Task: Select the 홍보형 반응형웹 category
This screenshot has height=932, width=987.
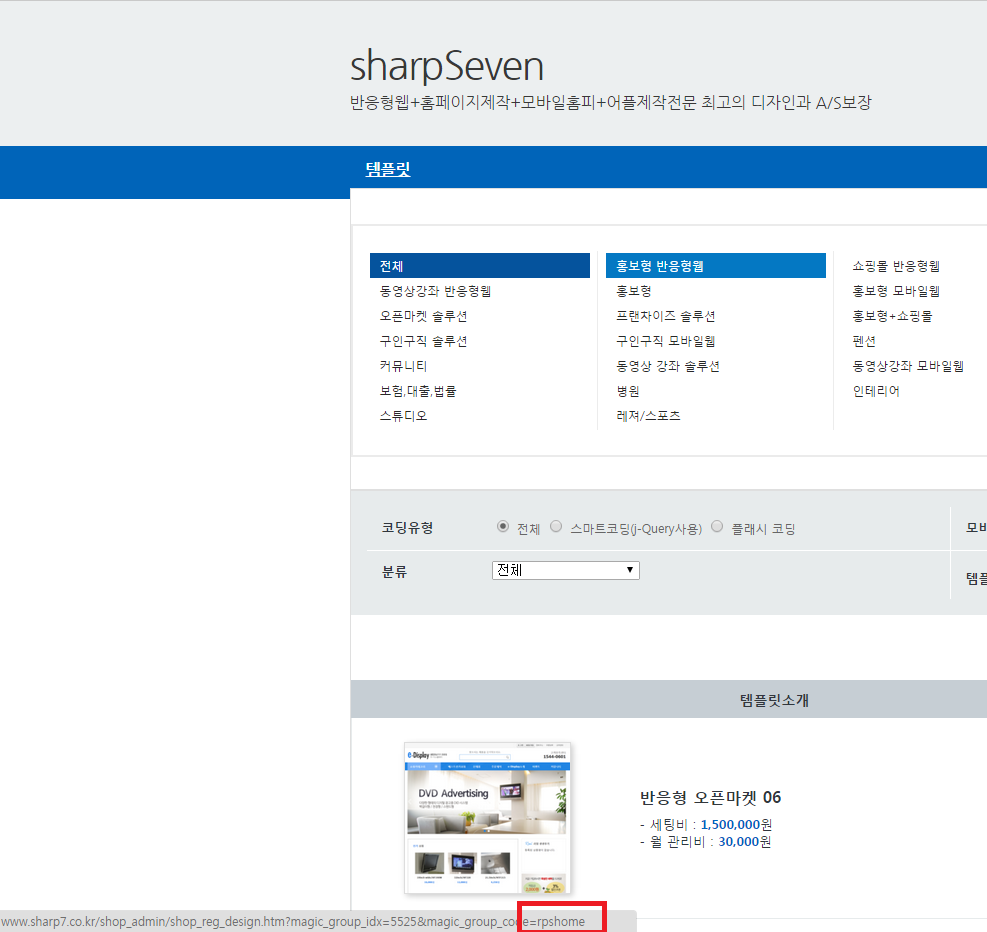Action: 716,266
